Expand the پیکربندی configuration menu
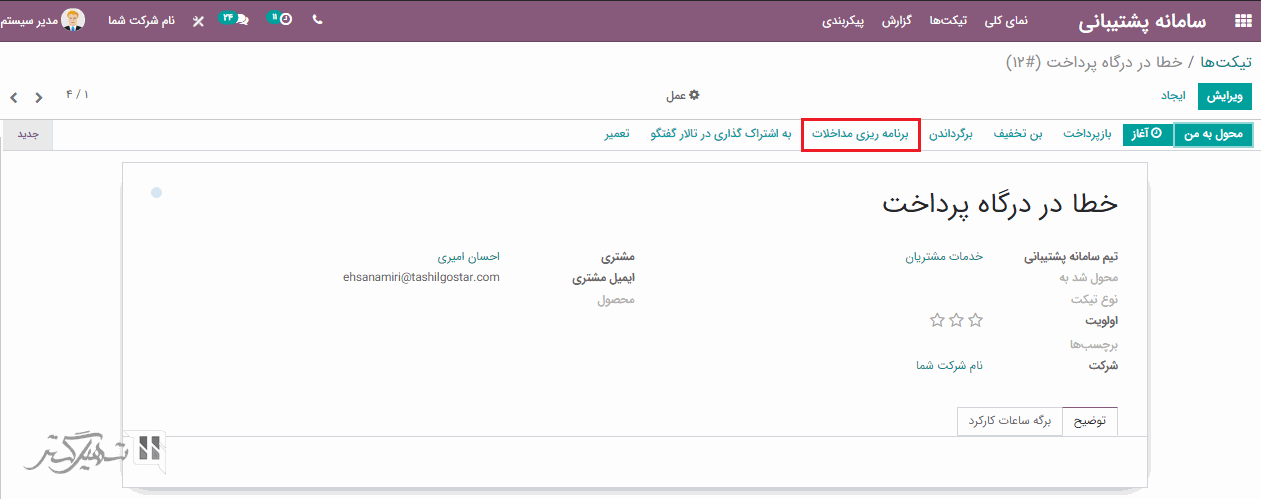 [845, 20]
